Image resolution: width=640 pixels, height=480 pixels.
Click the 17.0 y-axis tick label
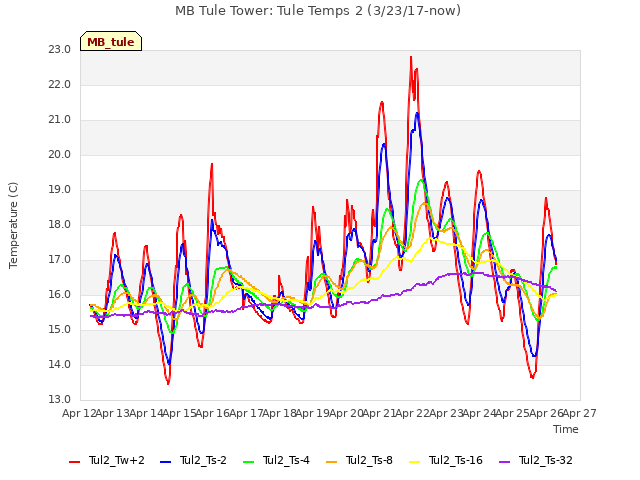pyautogui.click(x=60, y=260)
